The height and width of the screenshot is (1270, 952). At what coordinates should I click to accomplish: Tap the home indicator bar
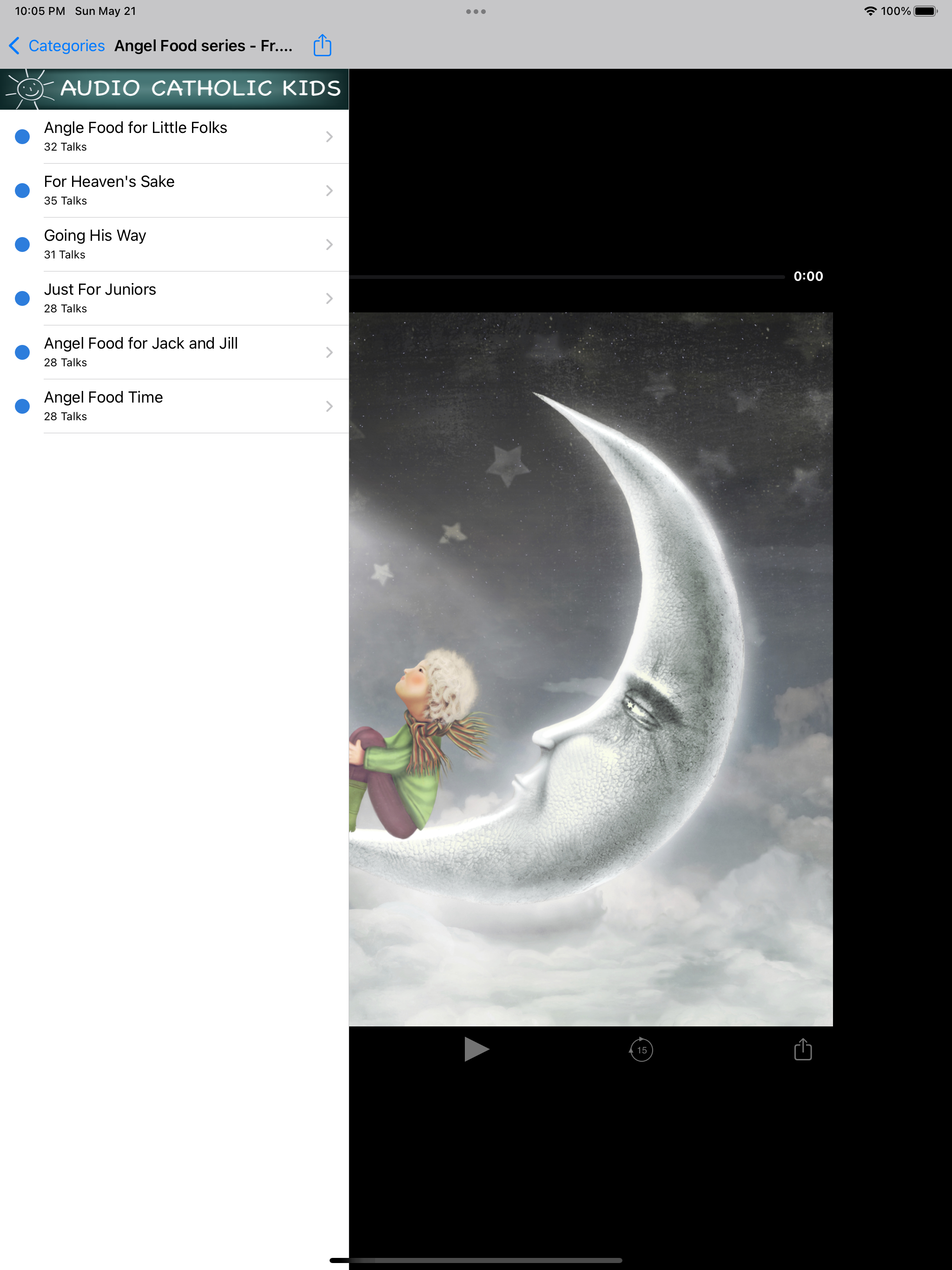[x=476, y=1260]
